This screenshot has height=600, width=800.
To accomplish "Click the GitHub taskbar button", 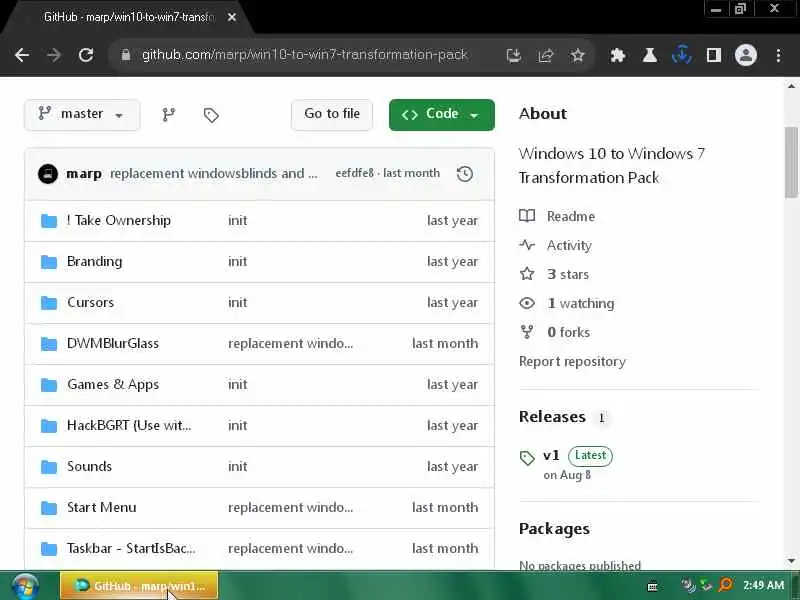I will tap(139, 586).
